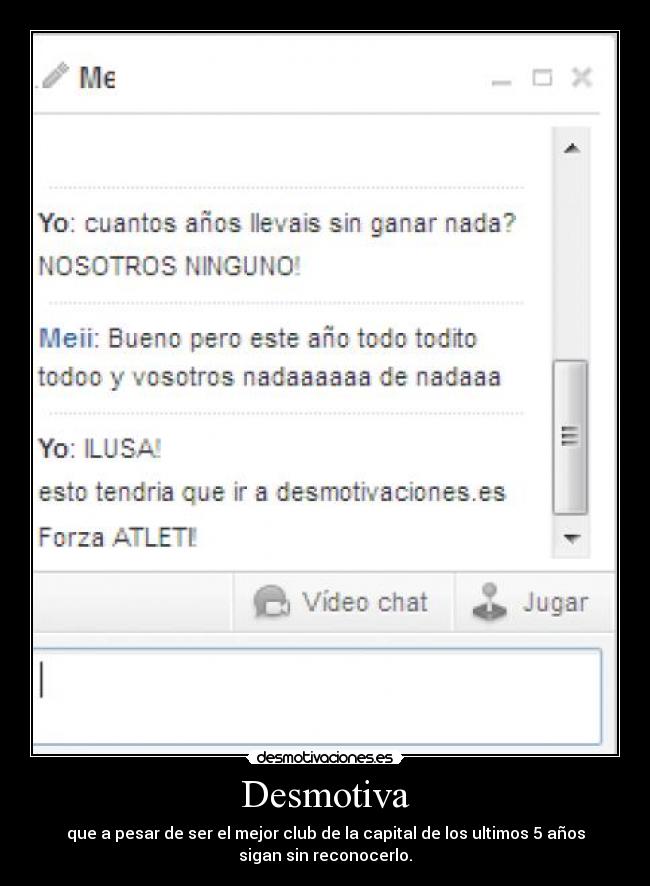
Task: Open Video chat with the camera icon
Action: 271,602
